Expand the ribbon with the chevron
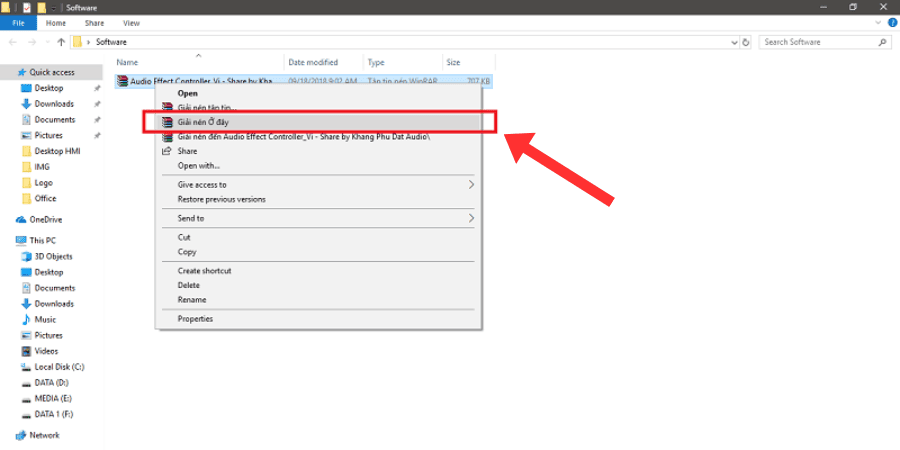 (878, 22)
